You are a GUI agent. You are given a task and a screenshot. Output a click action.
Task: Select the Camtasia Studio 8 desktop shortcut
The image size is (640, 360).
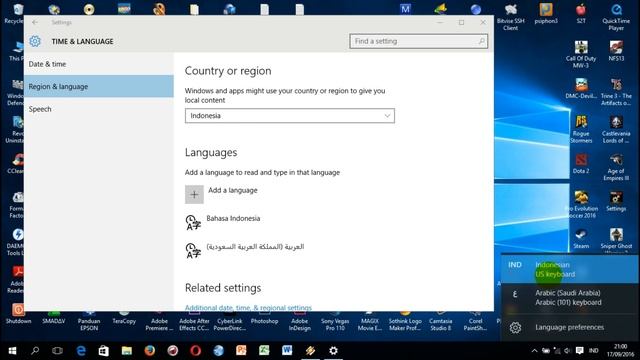[x=440, y=324]
